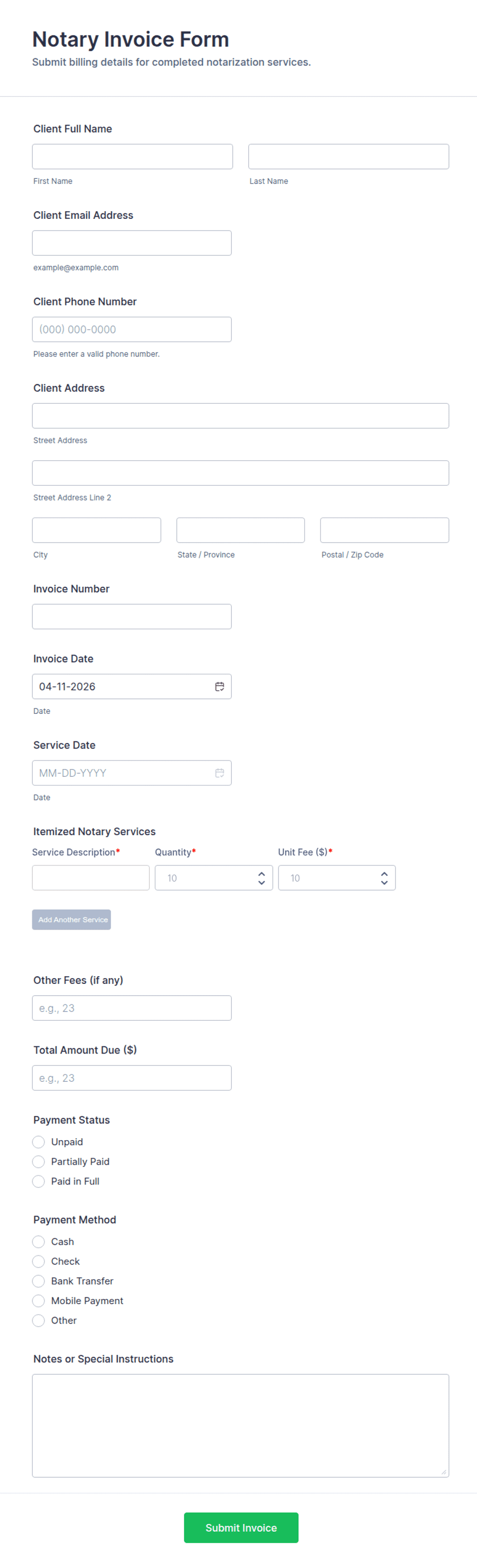Screen dimensions: 477x1568
Task: Focus the First Name input field
Action: point(132,156)
